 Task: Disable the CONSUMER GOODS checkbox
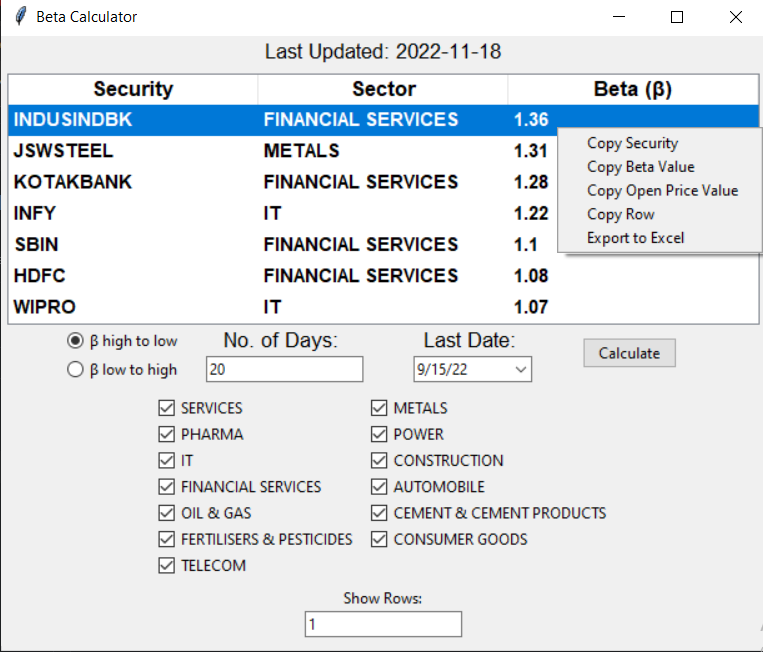click(x=379, y=539)
